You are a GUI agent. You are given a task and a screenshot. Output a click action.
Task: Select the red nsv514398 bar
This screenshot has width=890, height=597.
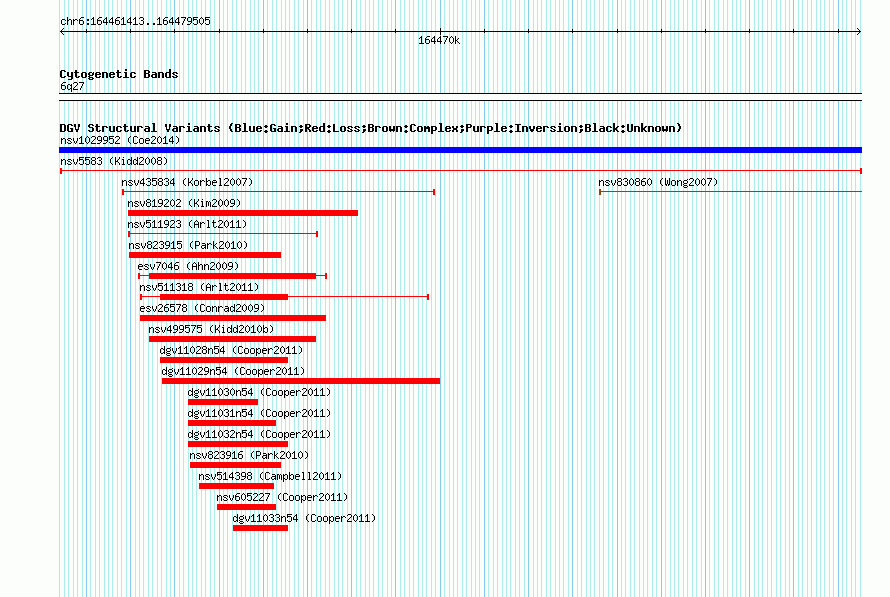(x=236, y=486)
